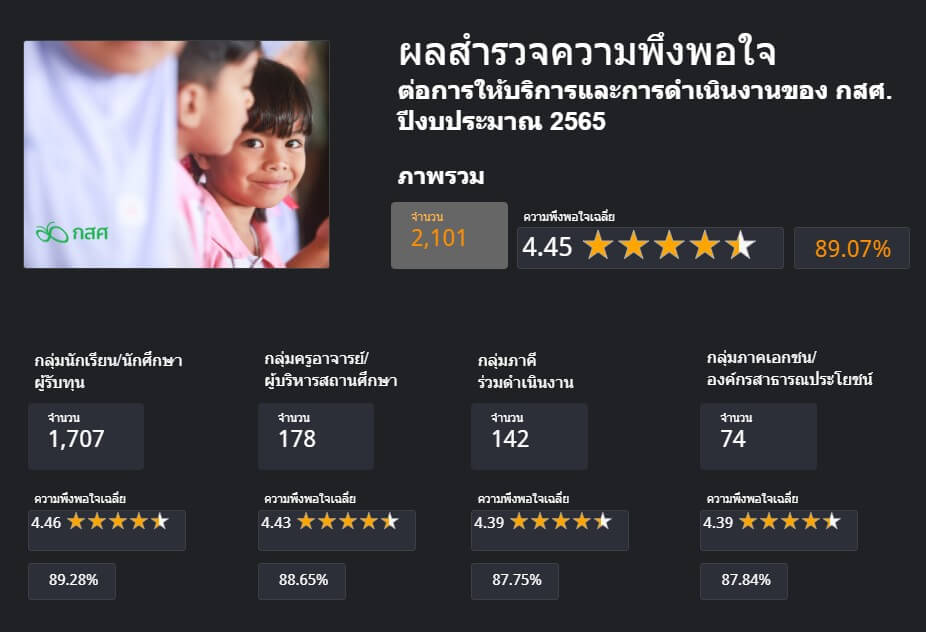Click the 178 teacher count card
This screenshot has width=926, height=632.
[316, 436]
